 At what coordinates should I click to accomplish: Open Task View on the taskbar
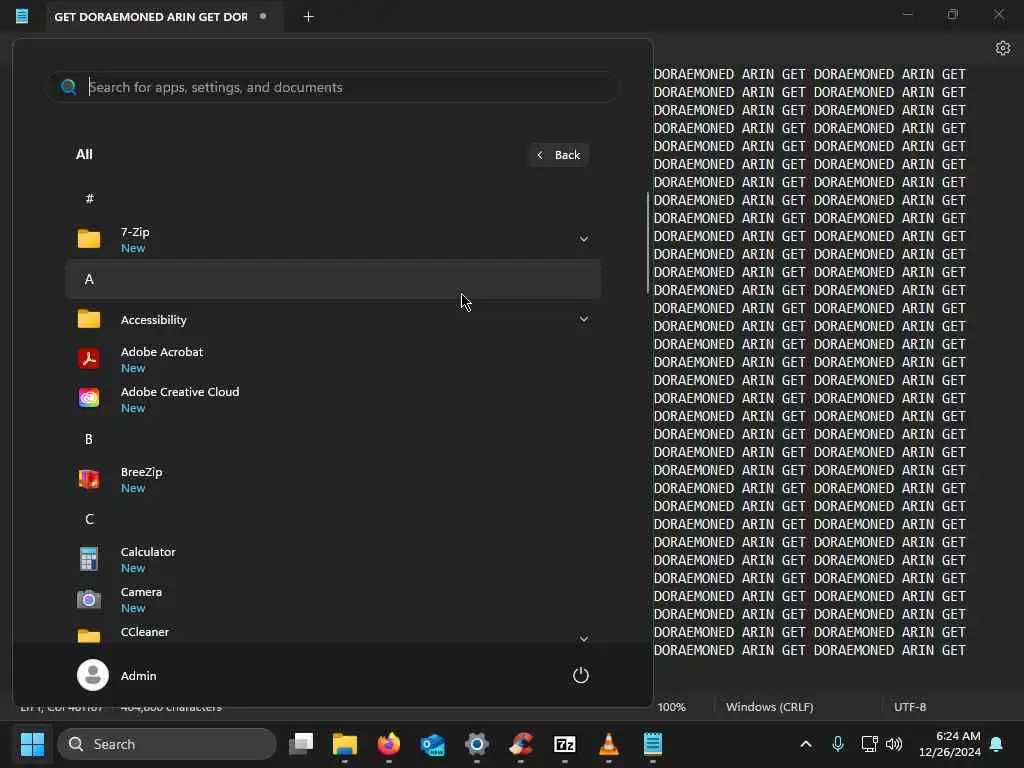301,744
